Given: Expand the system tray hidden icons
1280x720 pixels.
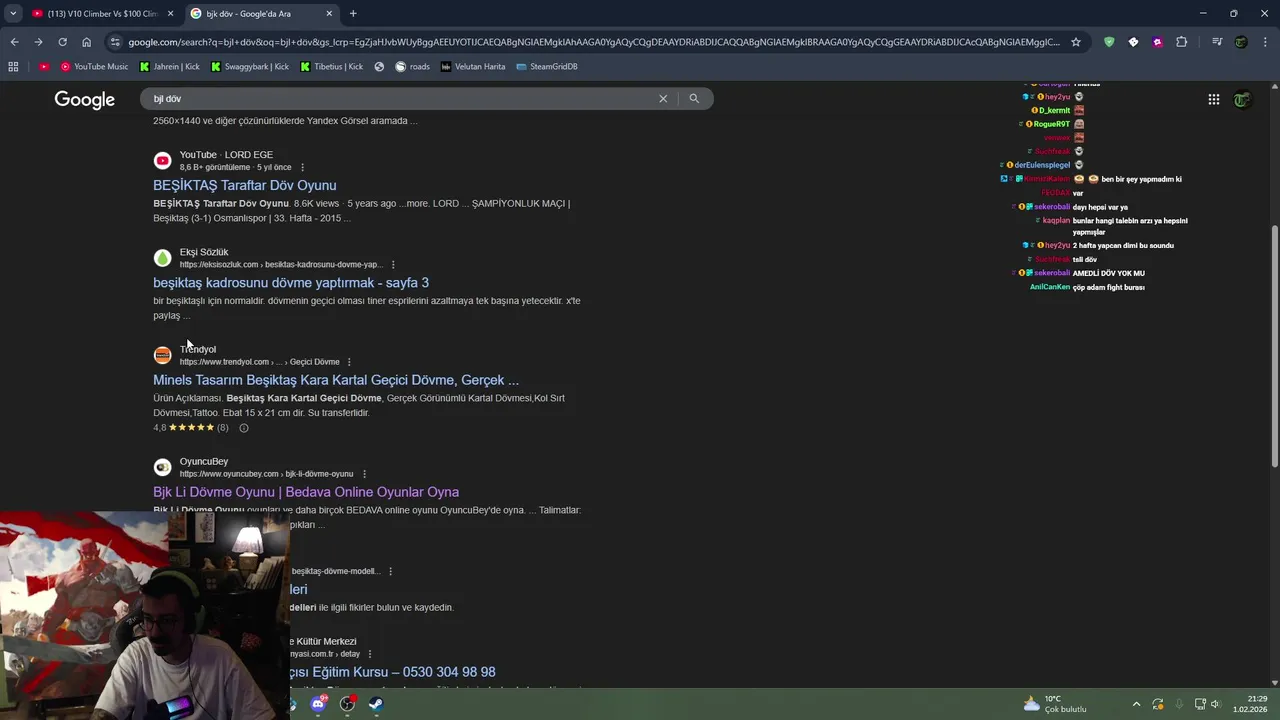Looking at the screenshot, I should [x=1136, y=704].
